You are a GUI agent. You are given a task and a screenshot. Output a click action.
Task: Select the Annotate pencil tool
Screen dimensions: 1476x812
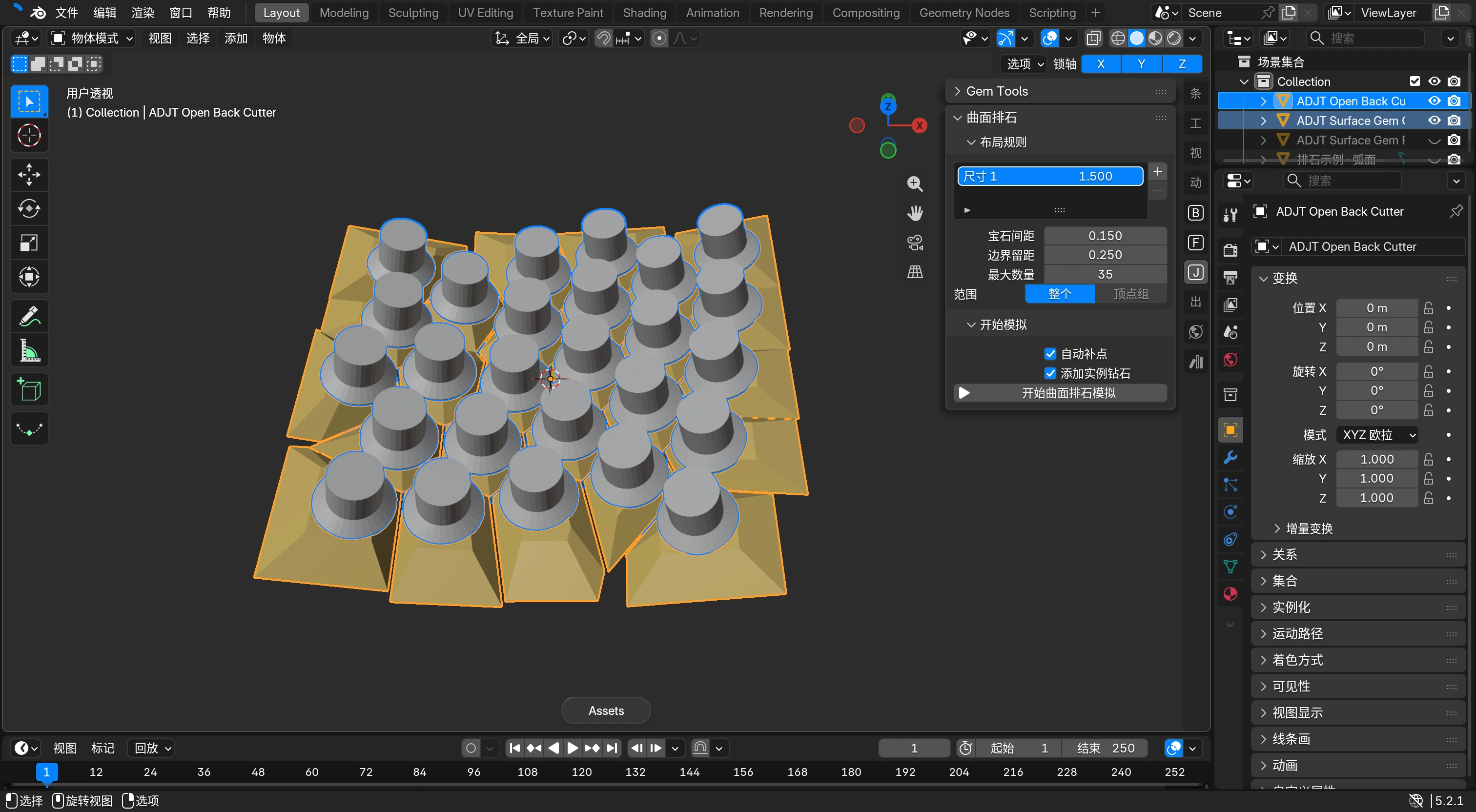coord(29,316)
